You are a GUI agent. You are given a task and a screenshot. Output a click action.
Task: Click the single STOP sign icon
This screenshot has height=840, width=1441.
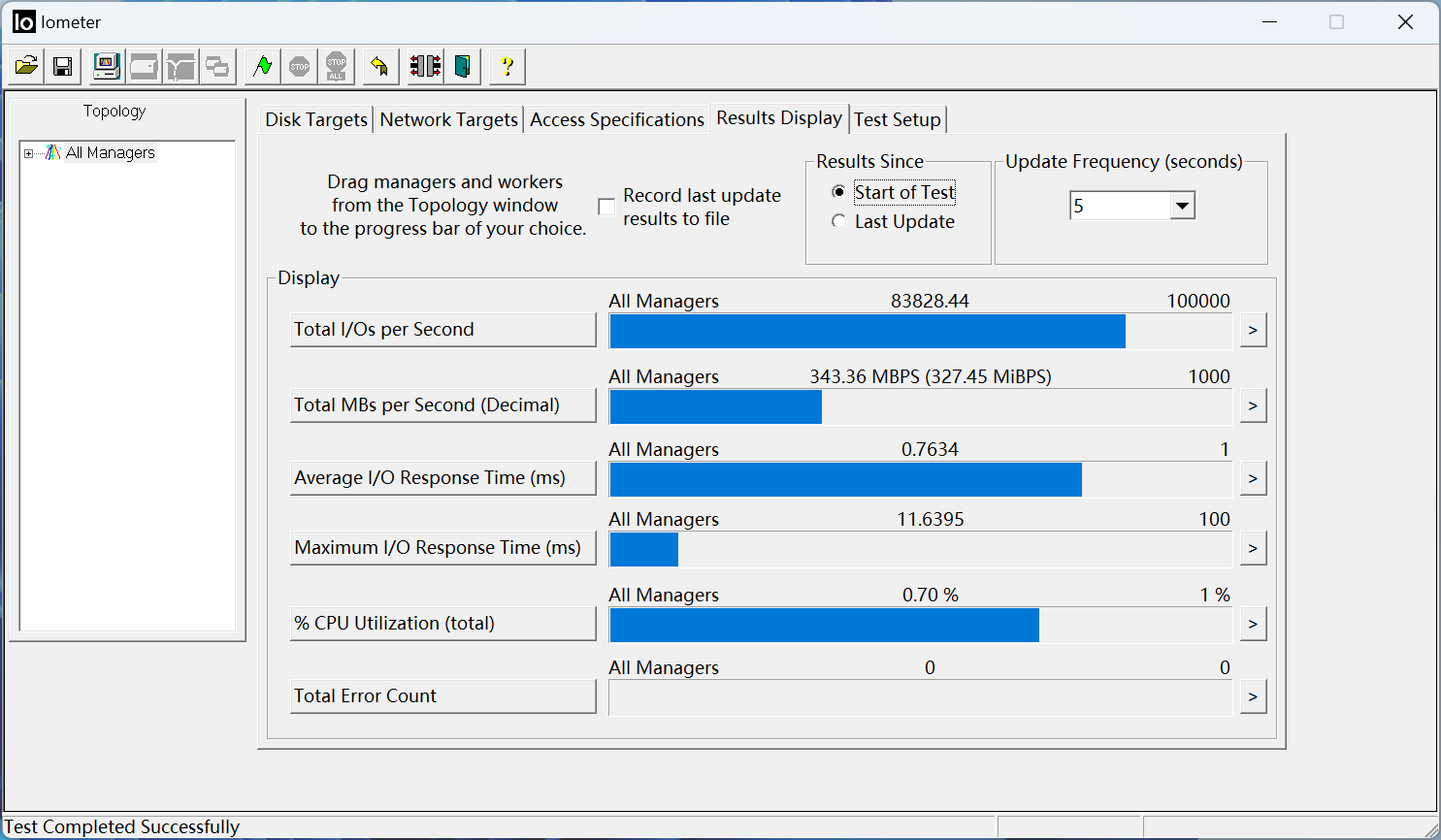tap(299, 67)
